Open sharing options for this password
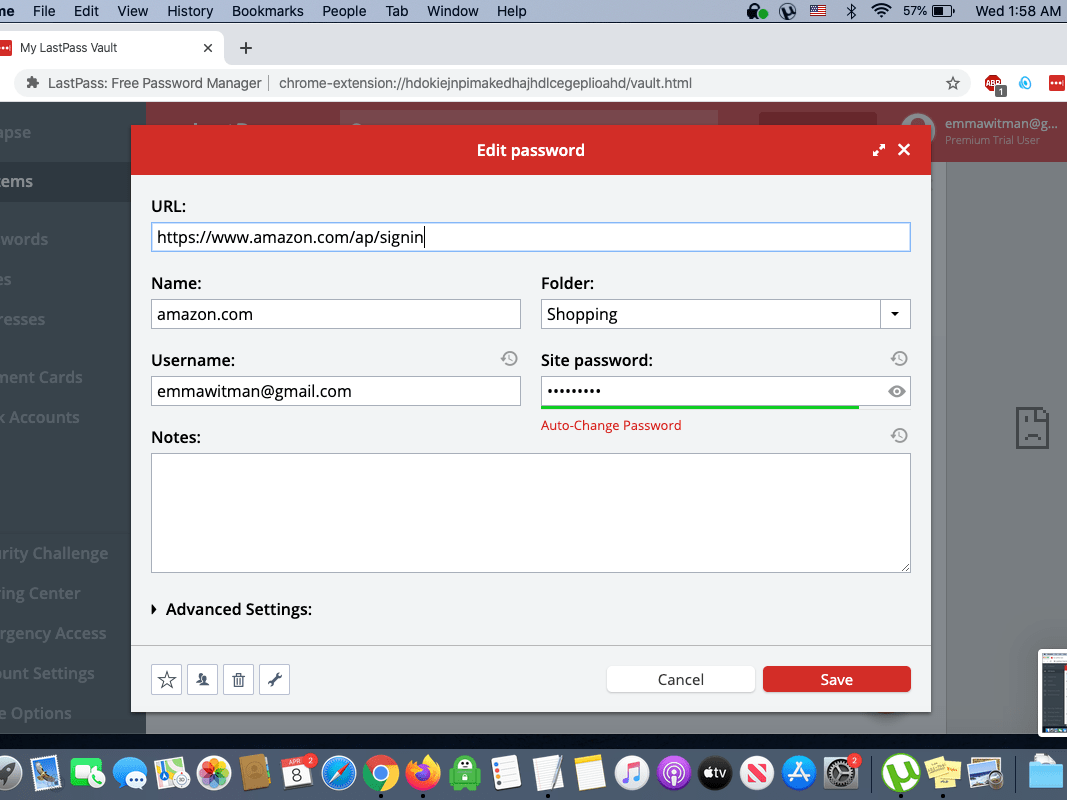Screen dimensions: 1067x800 (202, 679)
